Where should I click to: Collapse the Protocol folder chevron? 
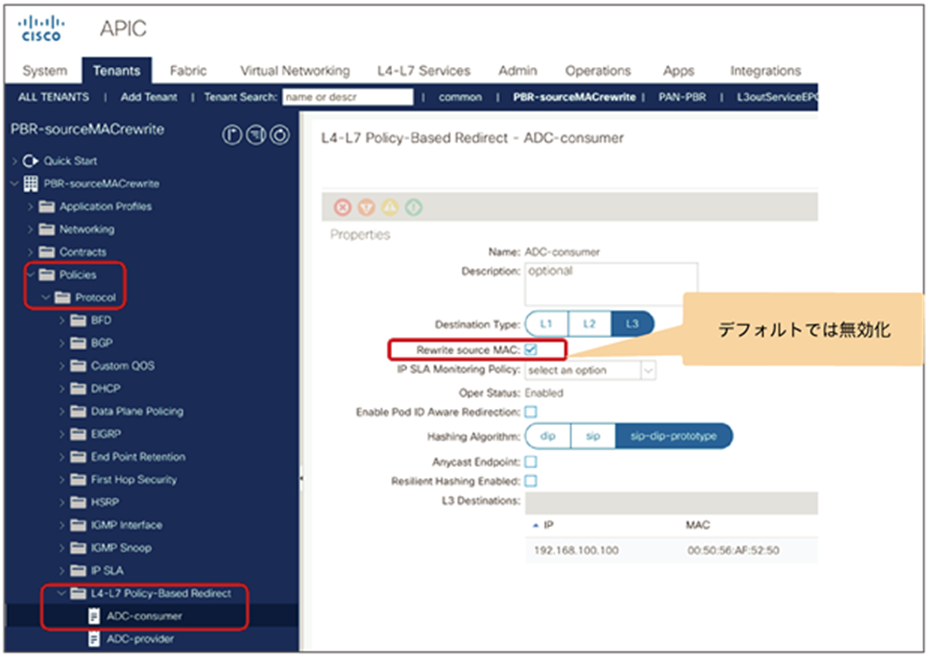(x=46, y=297)
